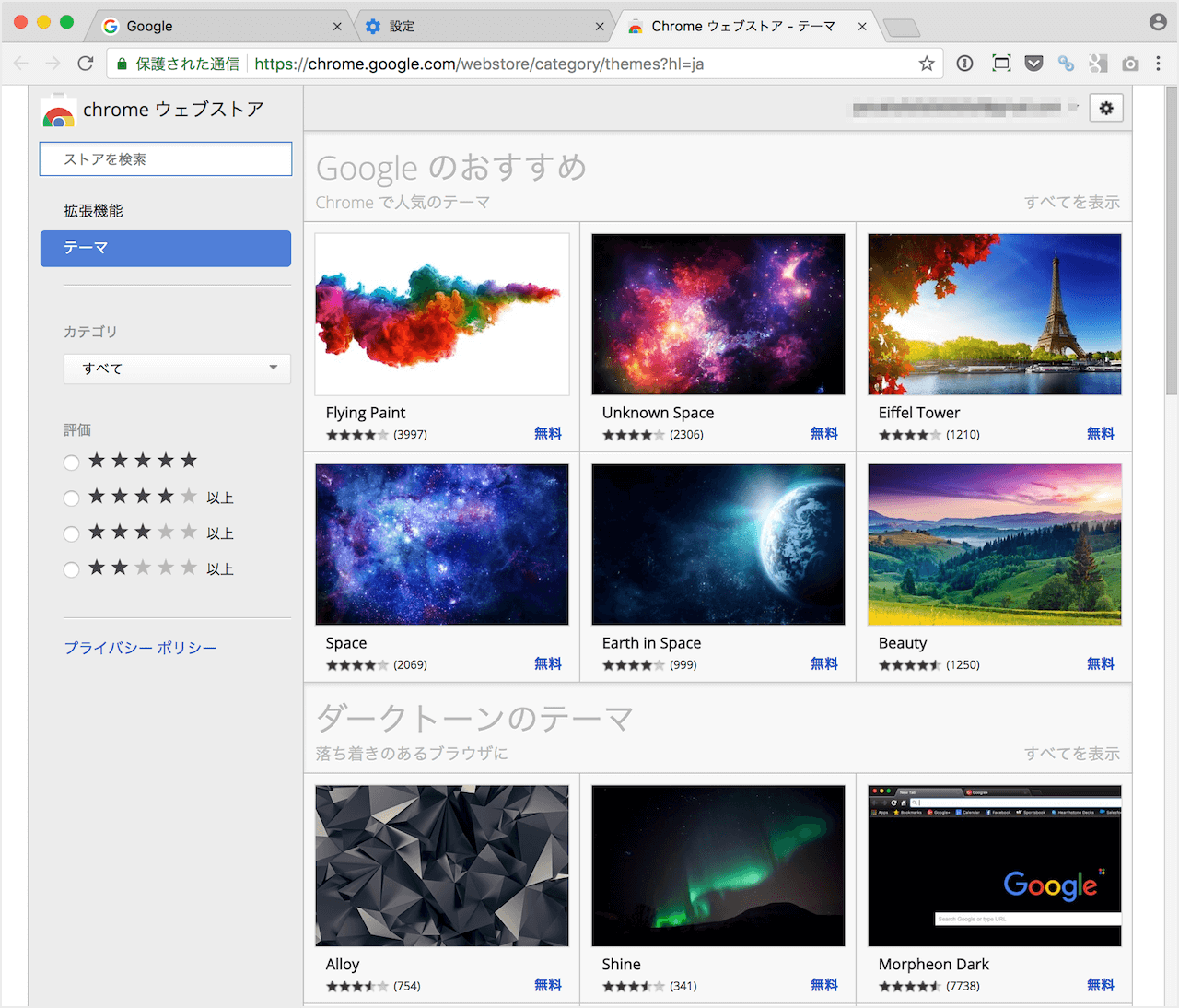Select the four stars 以上 rating filter
1179x1008 pixels.
[71, 498]
